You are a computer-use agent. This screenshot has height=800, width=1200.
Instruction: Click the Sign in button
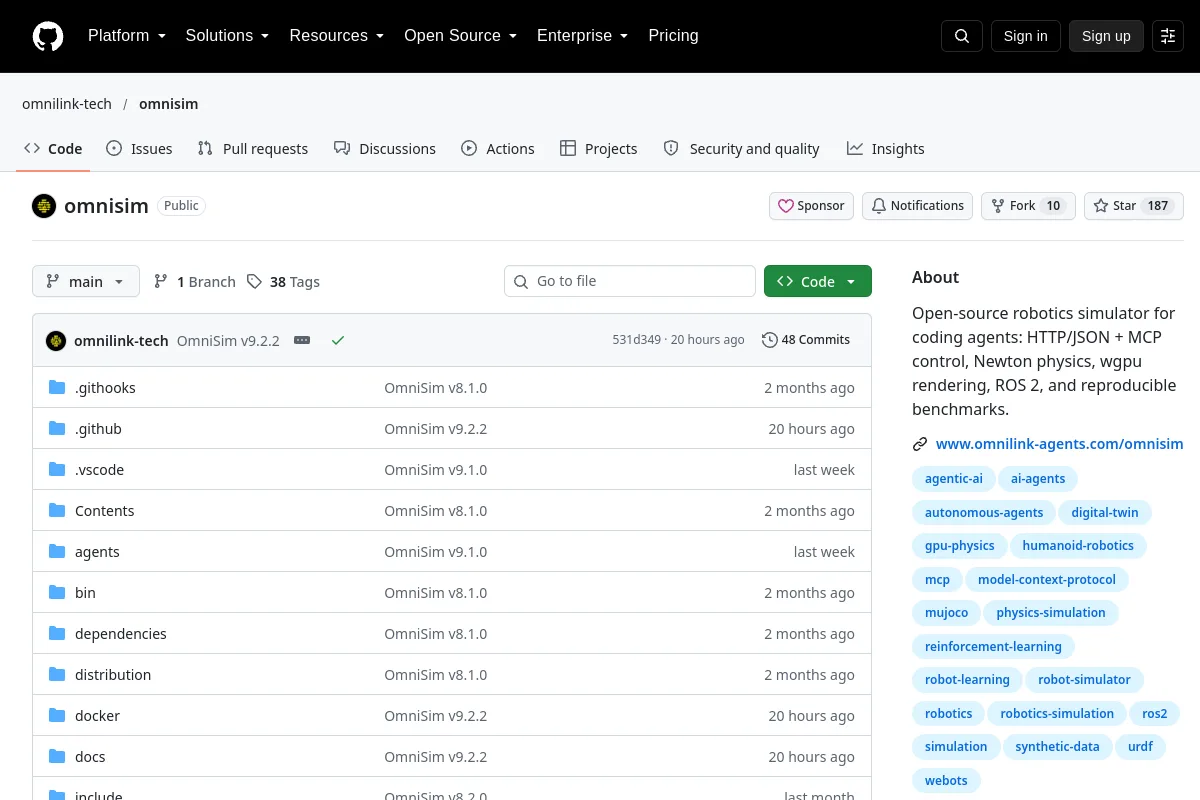1025,36
